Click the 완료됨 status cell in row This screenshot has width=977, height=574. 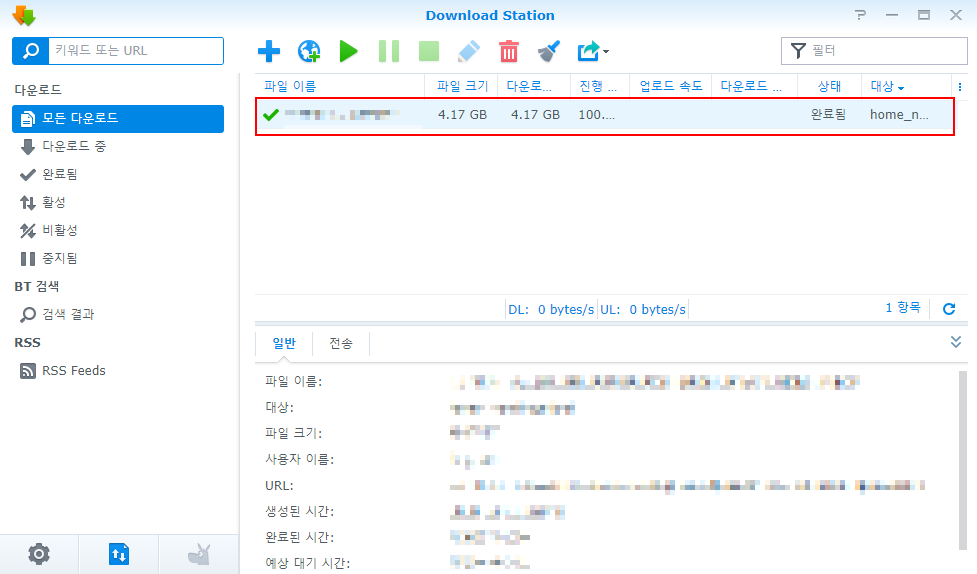pos(828,115)
